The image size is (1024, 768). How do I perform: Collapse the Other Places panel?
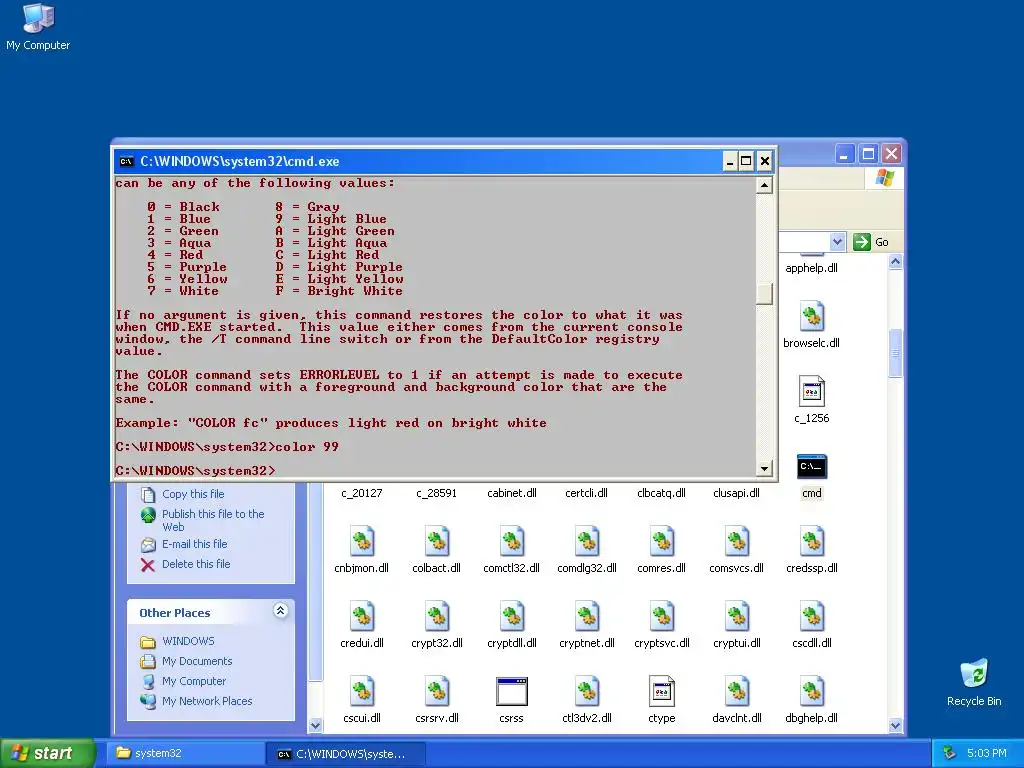pos(280,611)
